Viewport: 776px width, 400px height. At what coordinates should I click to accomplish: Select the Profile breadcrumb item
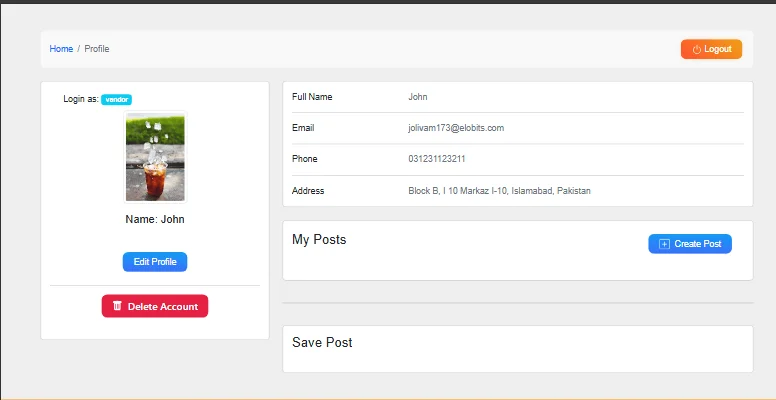click(97, 49)
